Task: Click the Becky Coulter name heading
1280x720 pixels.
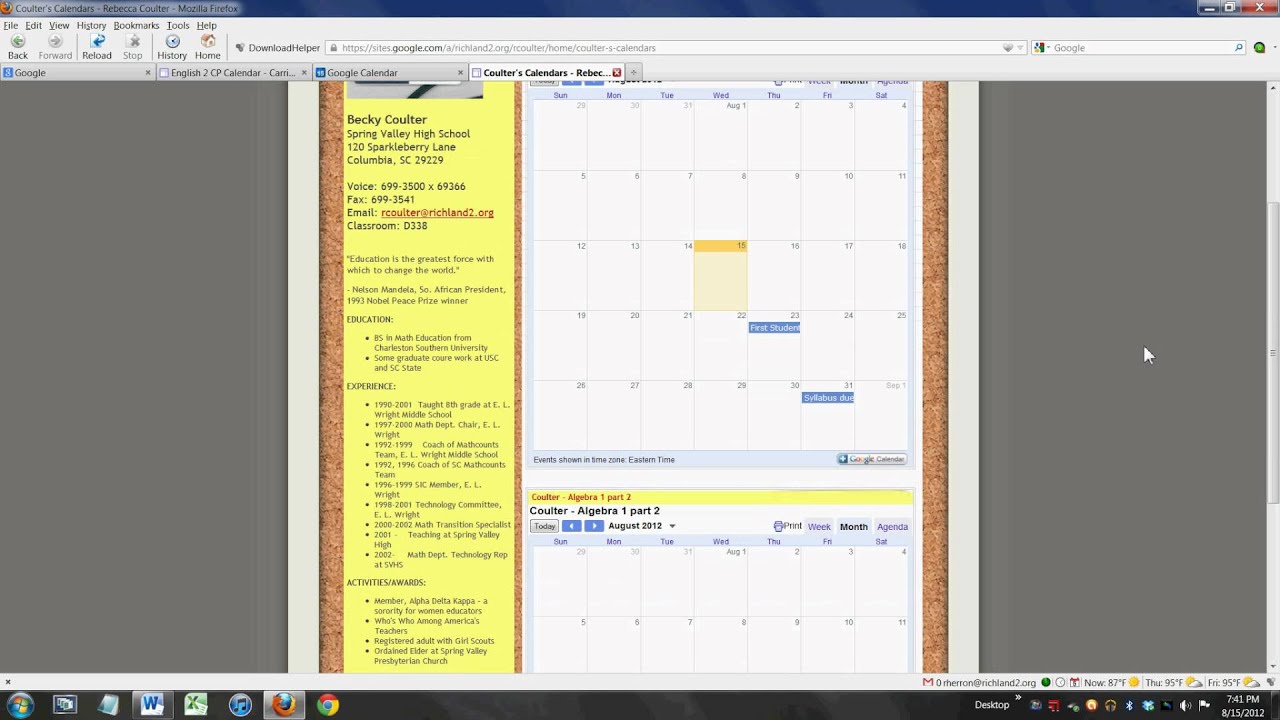Action: coord(387,120)
